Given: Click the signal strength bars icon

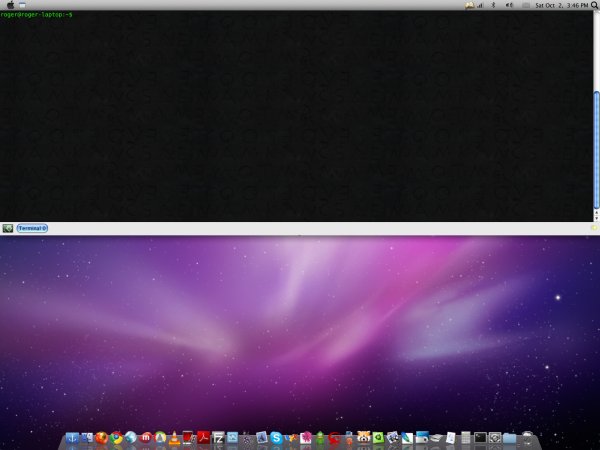Looking at the screenshot, I should 480,5.
